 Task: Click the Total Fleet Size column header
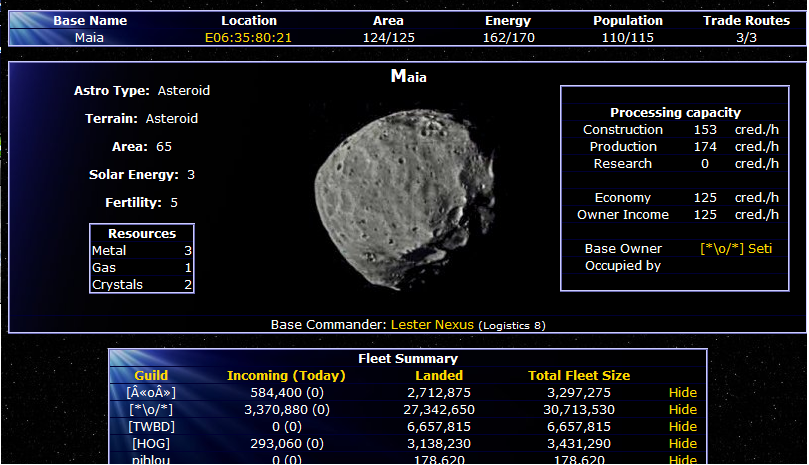point(579,375)
